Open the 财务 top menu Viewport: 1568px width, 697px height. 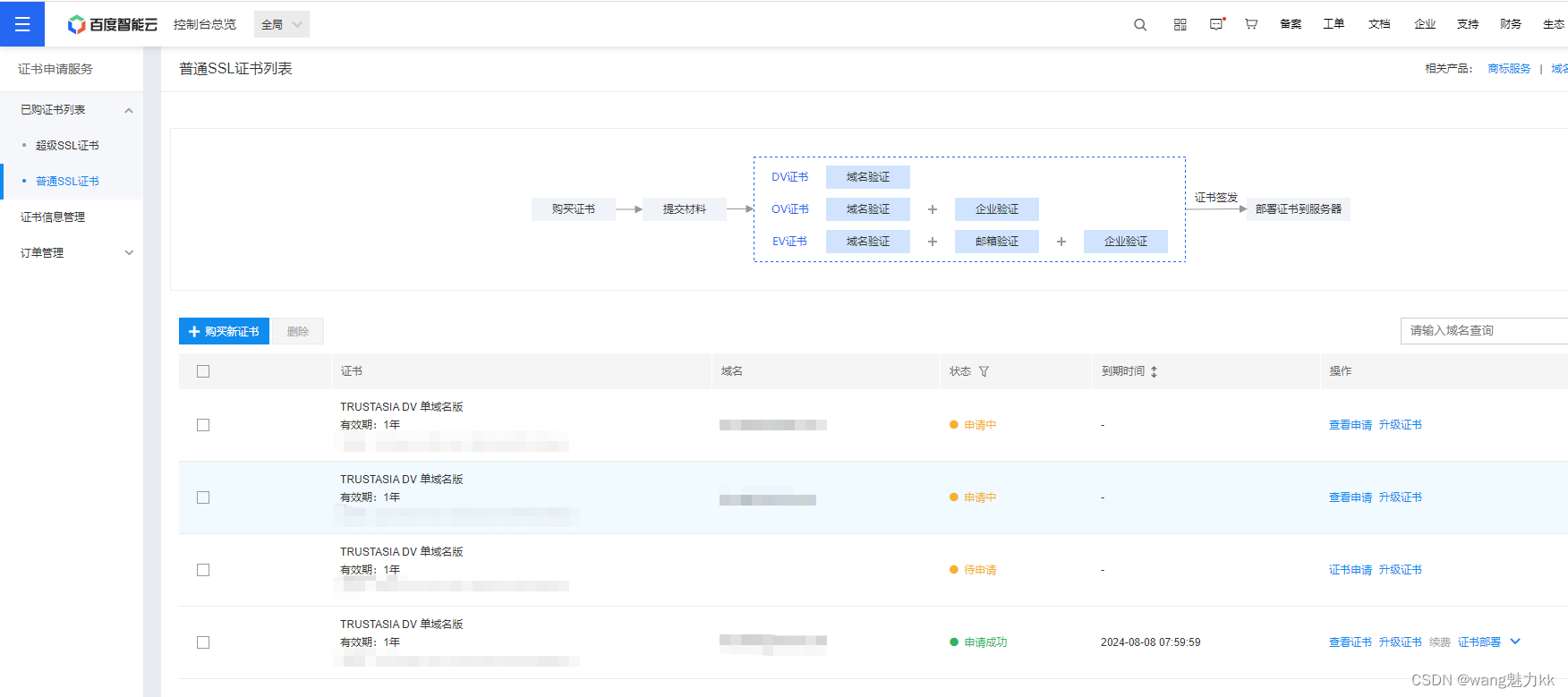click(x=1511, y=24)
